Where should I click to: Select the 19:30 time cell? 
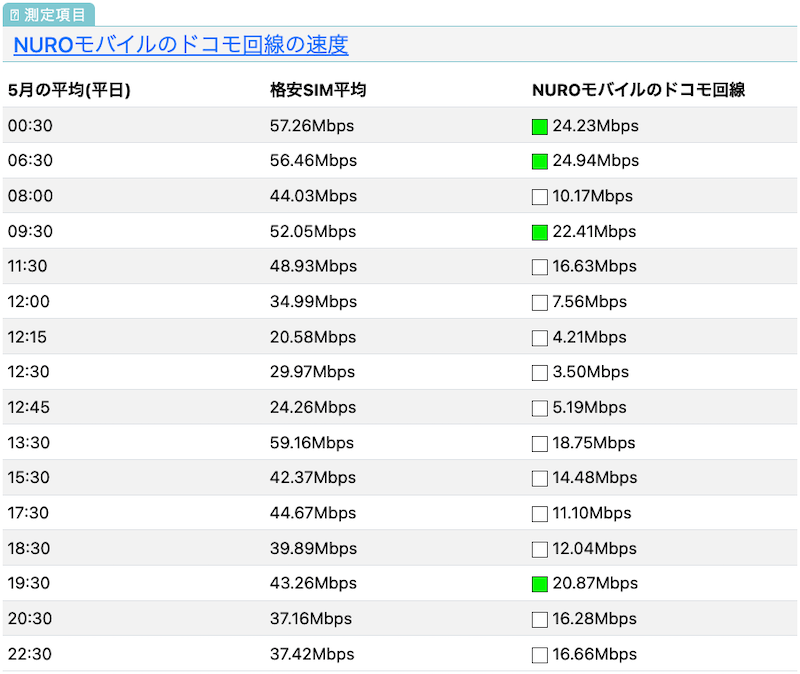click(x=29, y=583)
